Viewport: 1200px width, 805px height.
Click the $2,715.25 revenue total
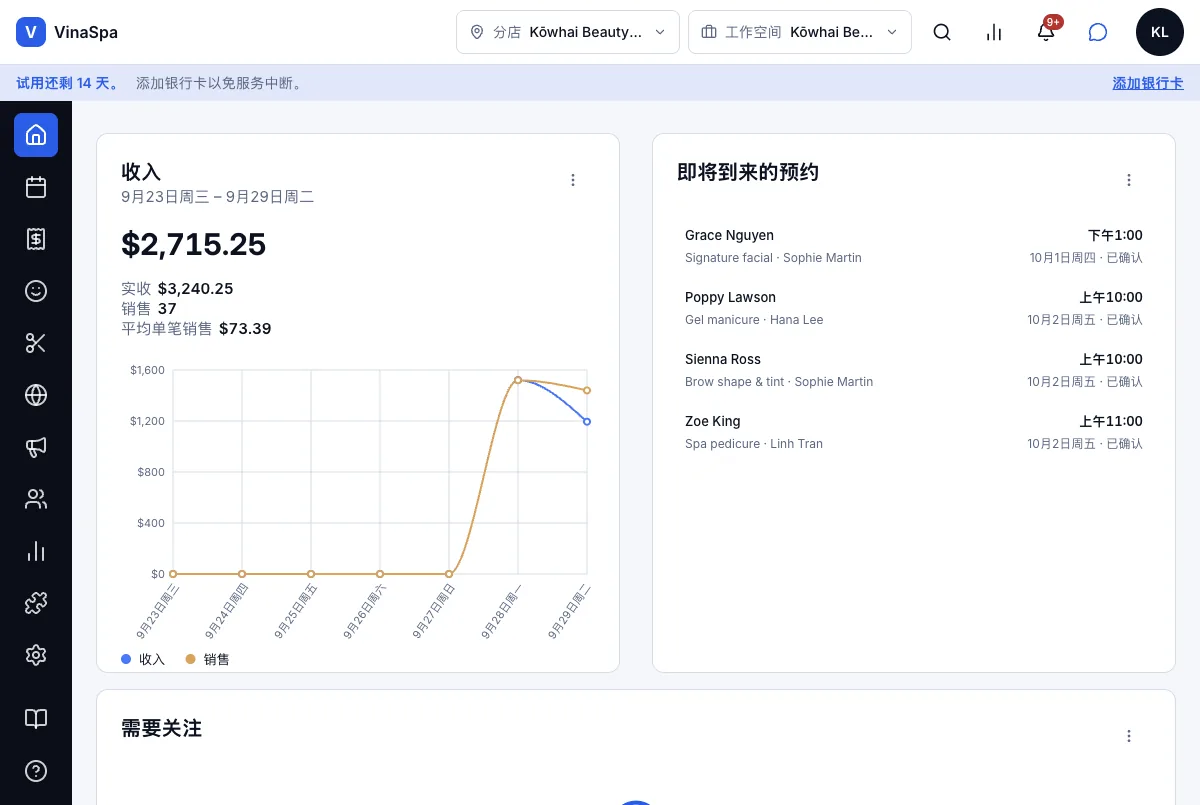[194, 244]
